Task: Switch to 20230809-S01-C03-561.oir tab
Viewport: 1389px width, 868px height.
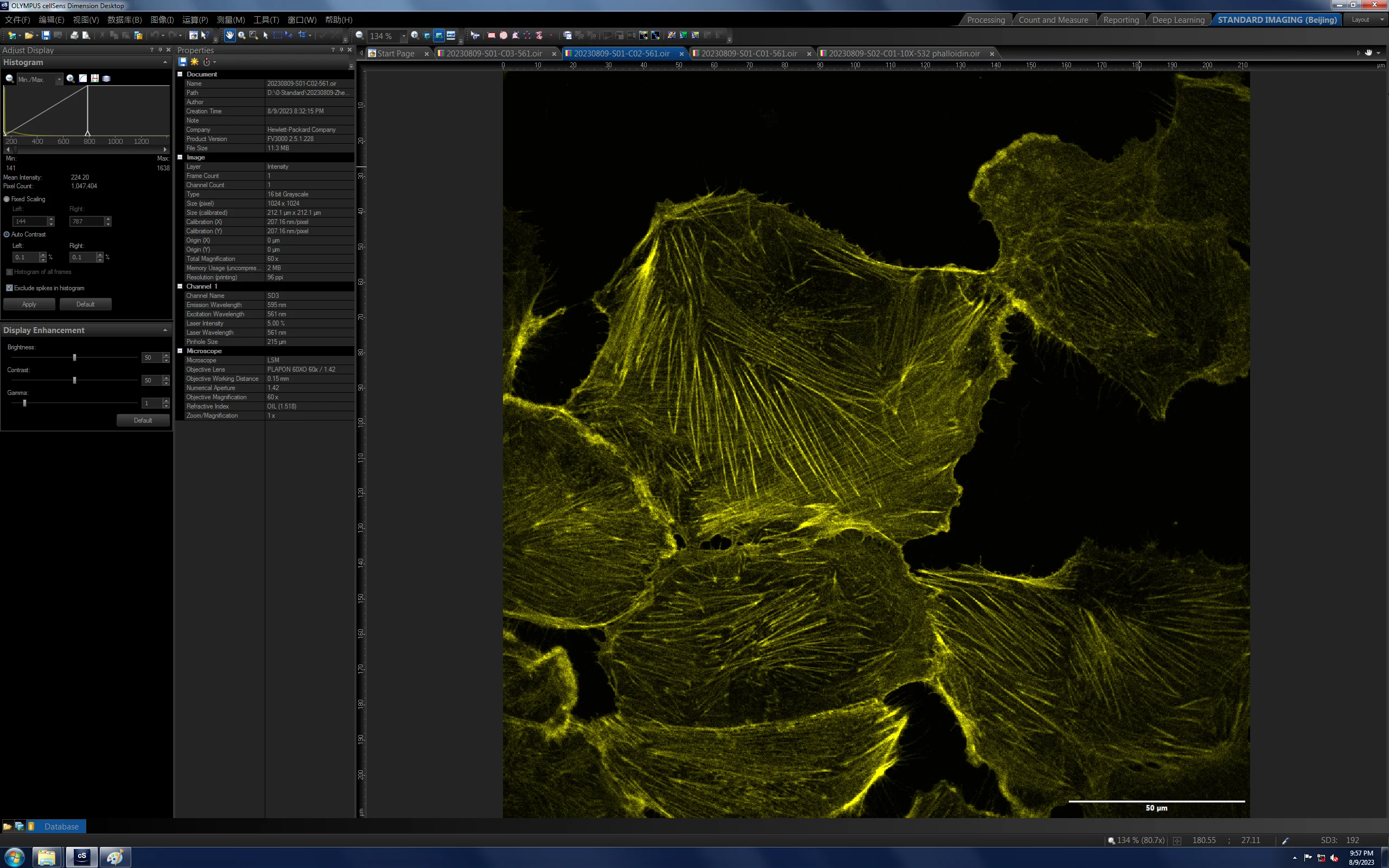Action: tap(494, 53)
